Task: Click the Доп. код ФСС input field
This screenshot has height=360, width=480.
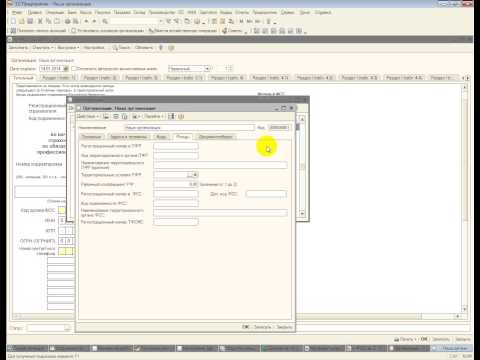Action: tap(266, 194)
